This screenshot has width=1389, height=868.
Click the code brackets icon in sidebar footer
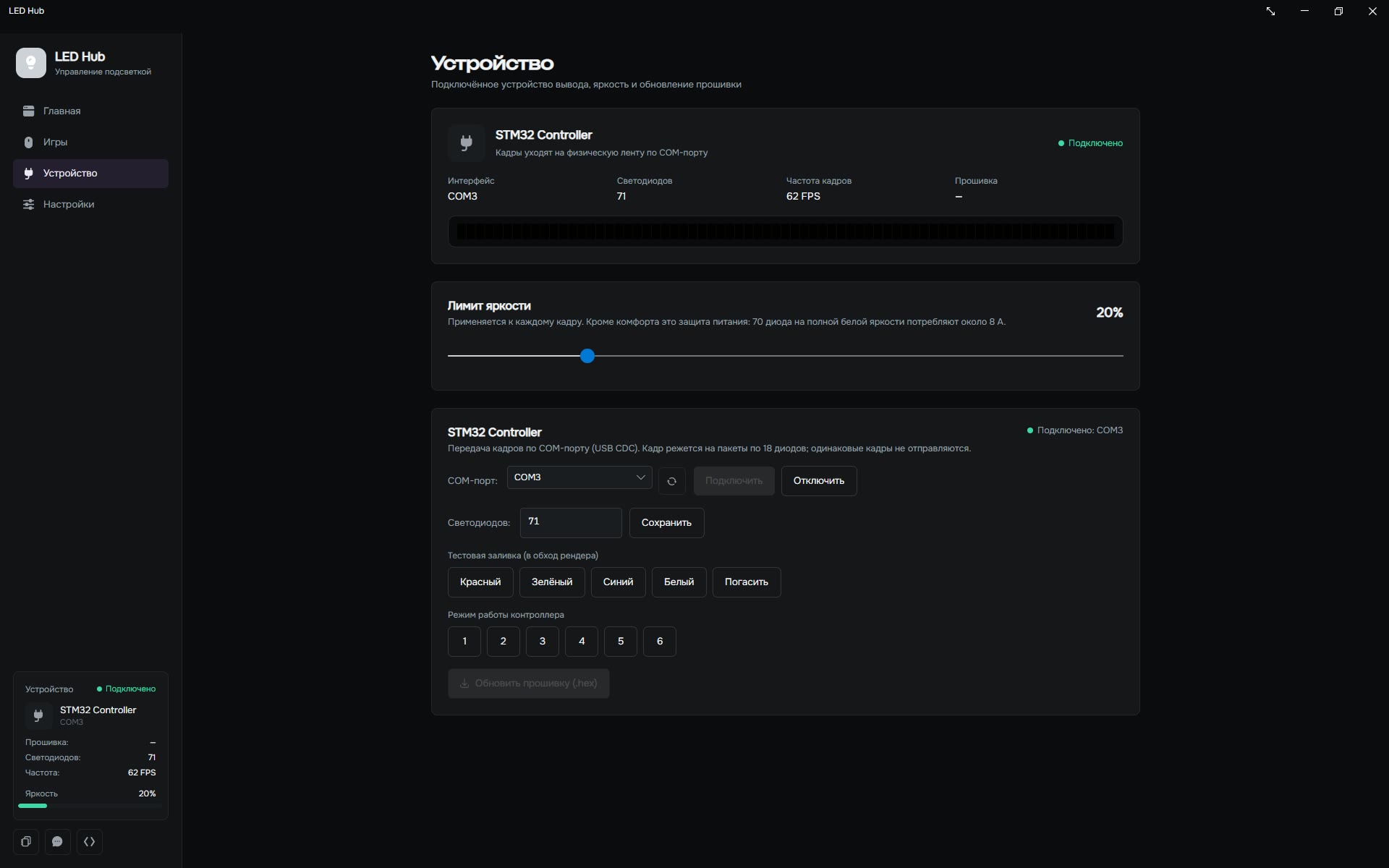[90, 842]
